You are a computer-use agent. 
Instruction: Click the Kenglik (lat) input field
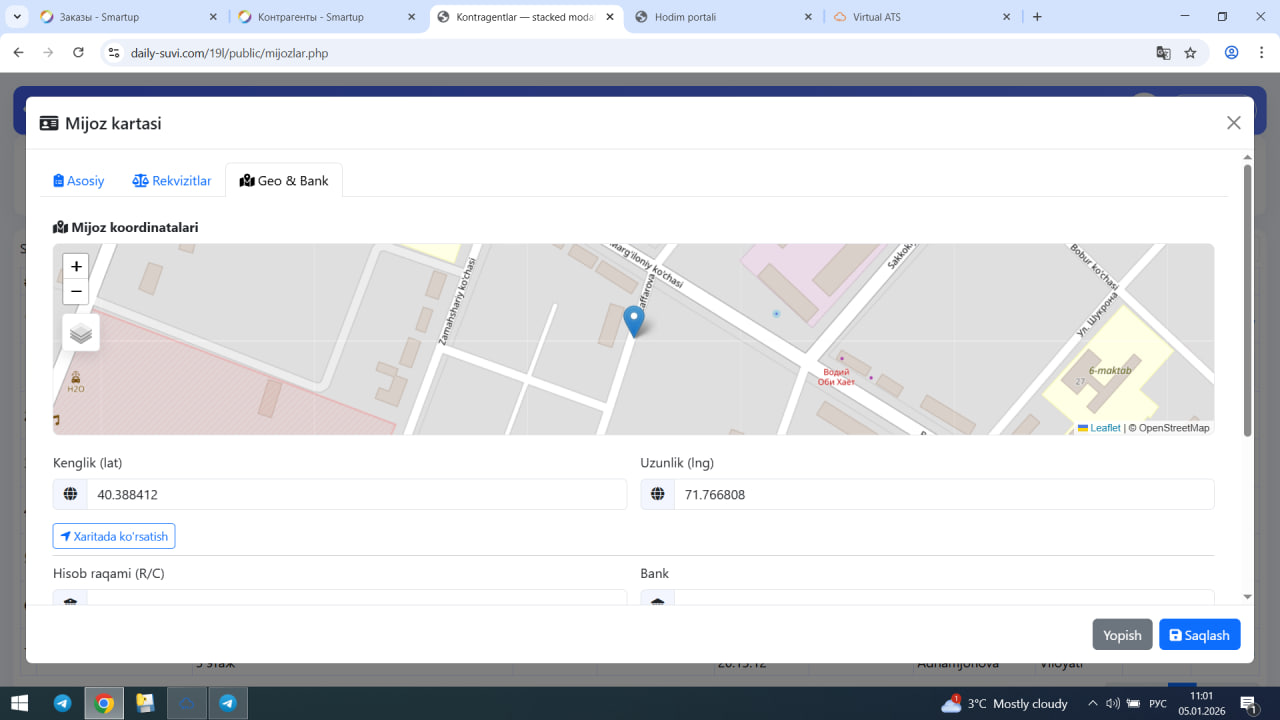[x=355, y=495]
